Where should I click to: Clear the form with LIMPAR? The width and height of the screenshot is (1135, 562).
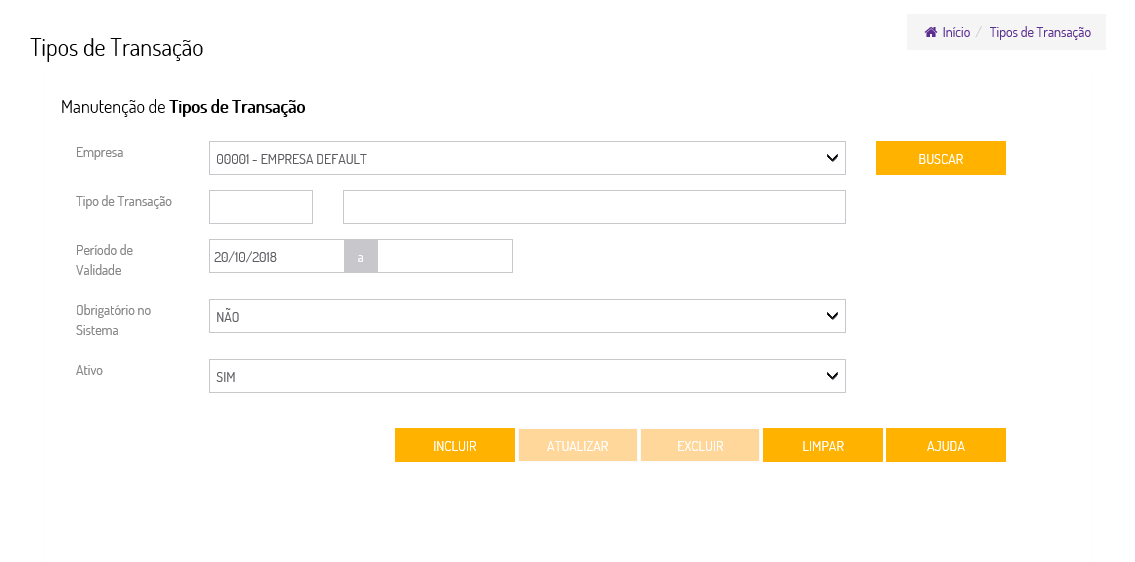tap(823, 446)
